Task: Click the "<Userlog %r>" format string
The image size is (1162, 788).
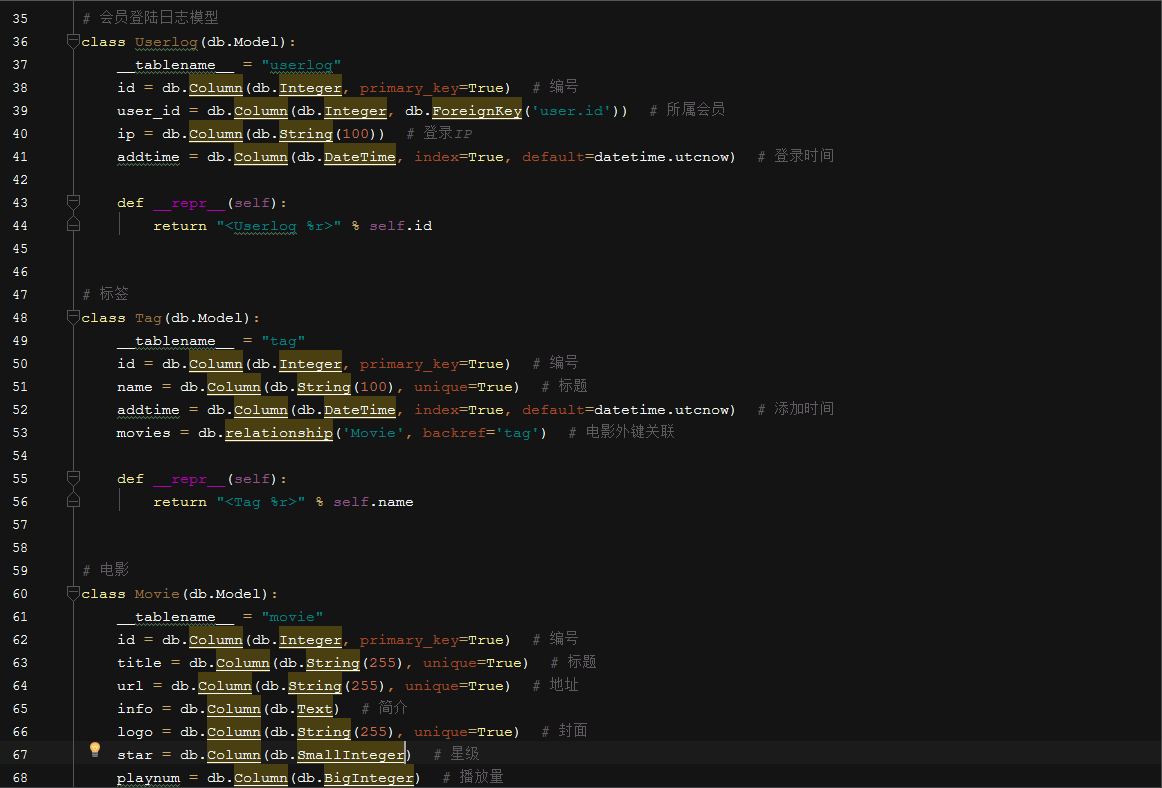Action: tap(279, 226)
